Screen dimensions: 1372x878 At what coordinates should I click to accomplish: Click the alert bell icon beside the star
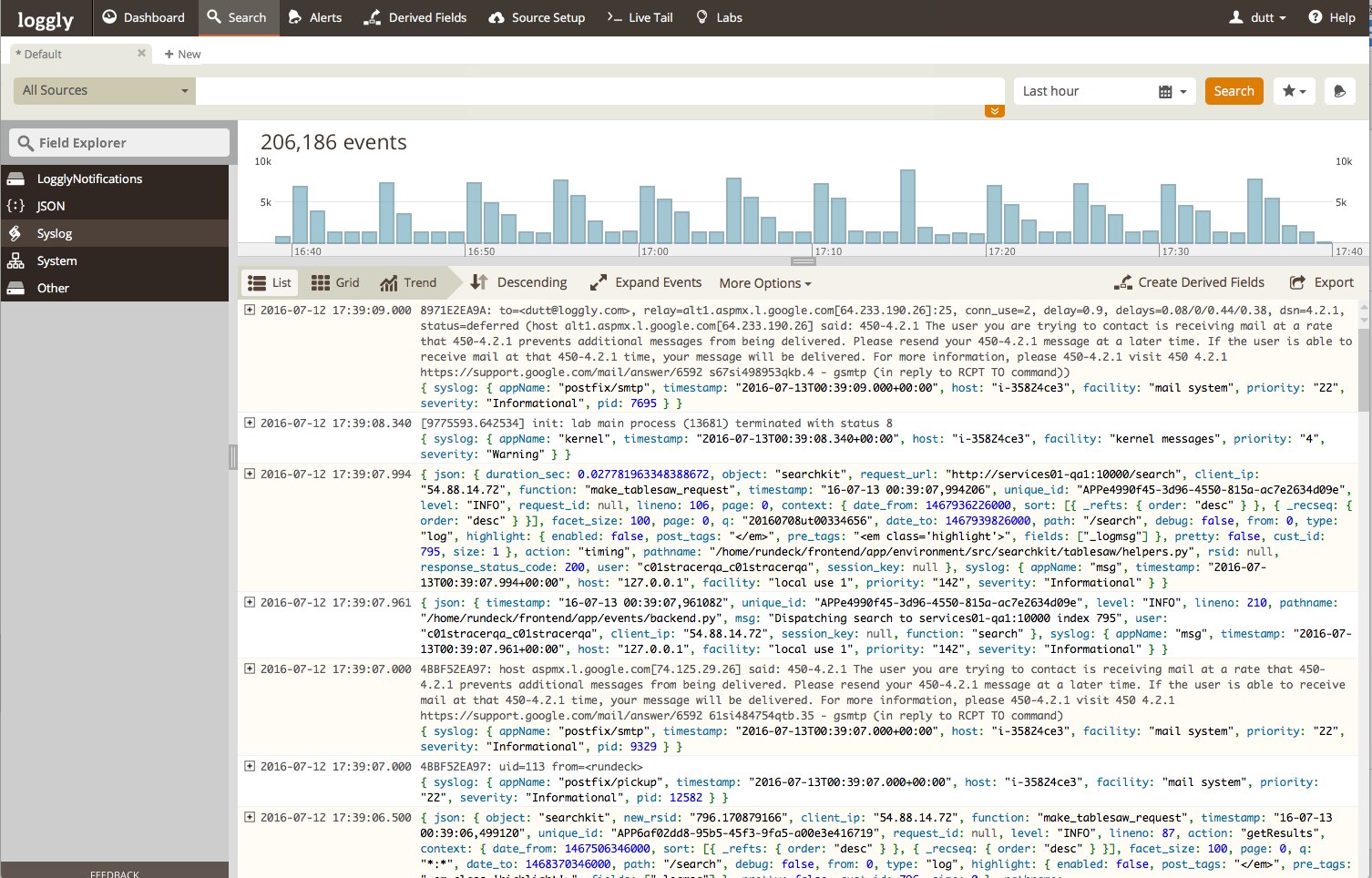1338,91
